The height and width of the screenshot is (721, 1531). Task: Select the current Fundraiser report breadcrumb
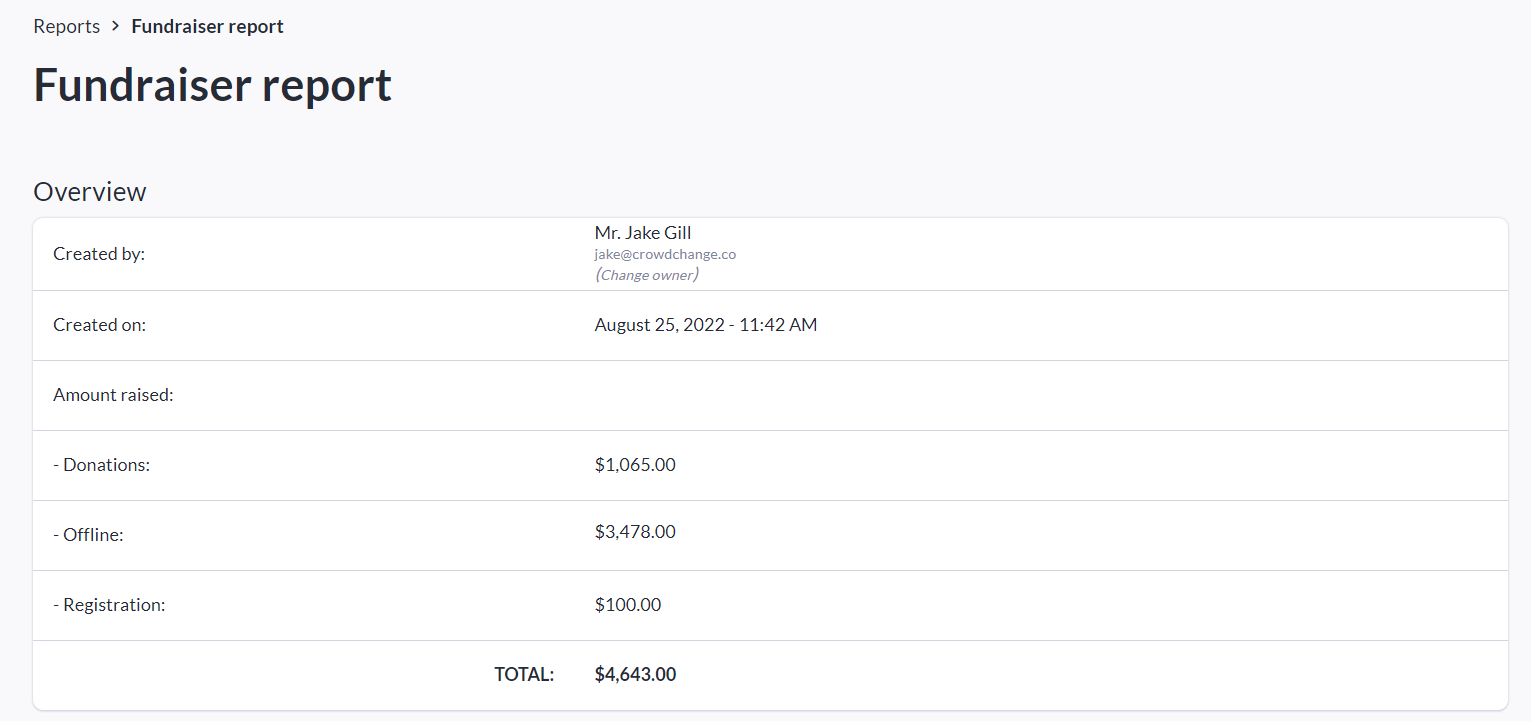pyautogui.click(x=207, y=27)
